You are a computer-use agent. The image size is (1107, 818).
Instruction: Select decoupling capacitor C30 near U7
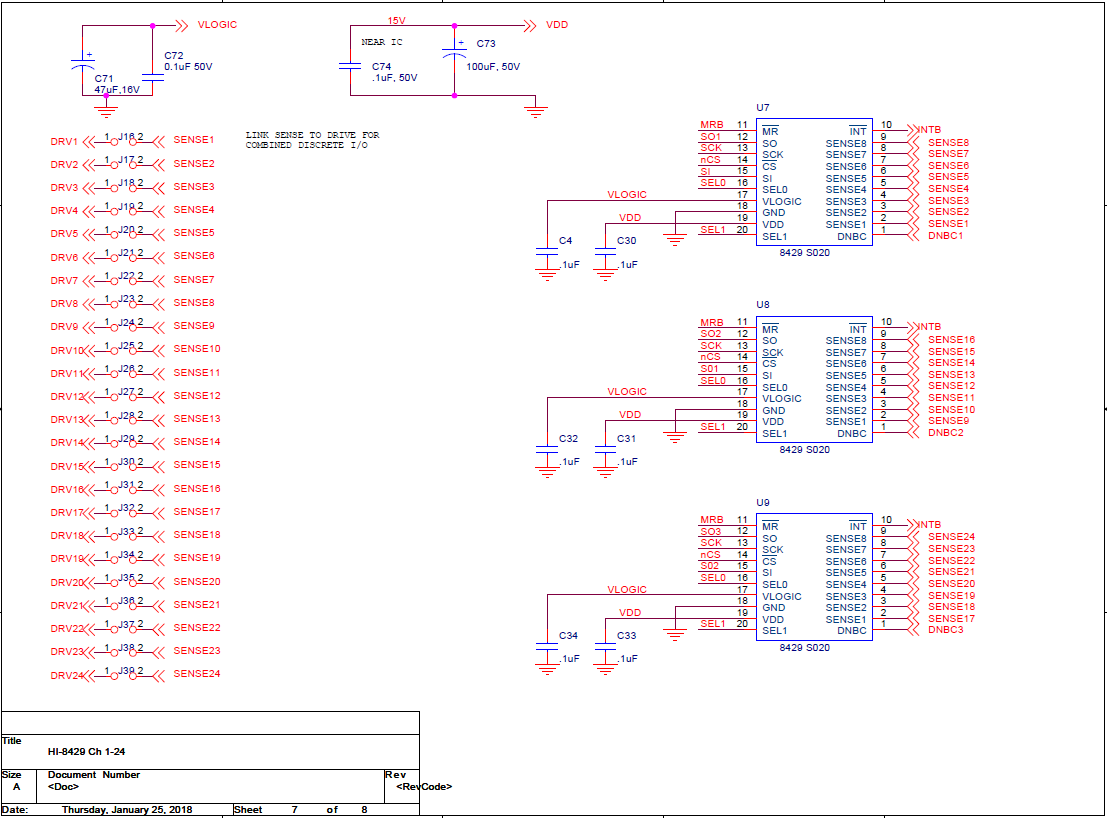(x=605, y=251)
